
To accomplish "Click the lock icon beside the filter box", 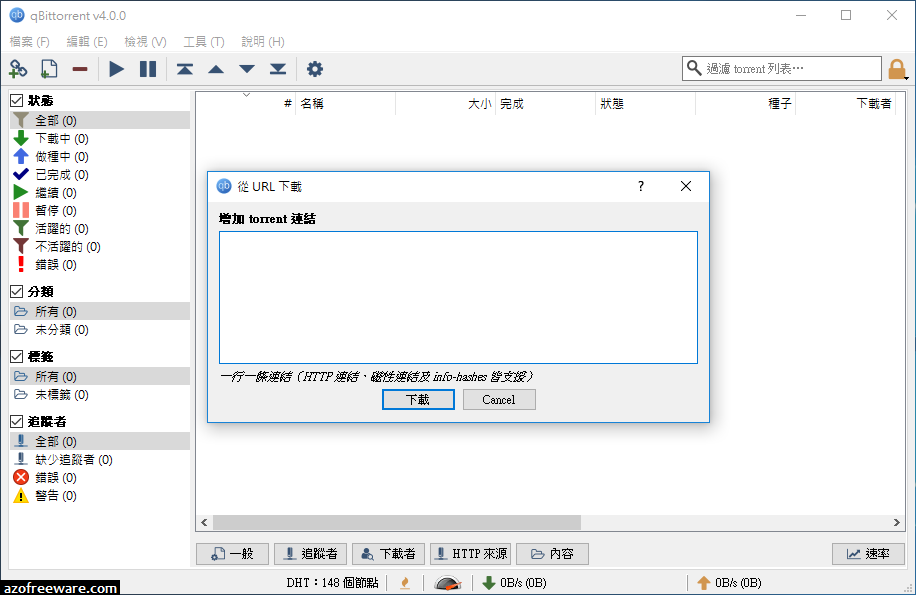I will [896, 68].
